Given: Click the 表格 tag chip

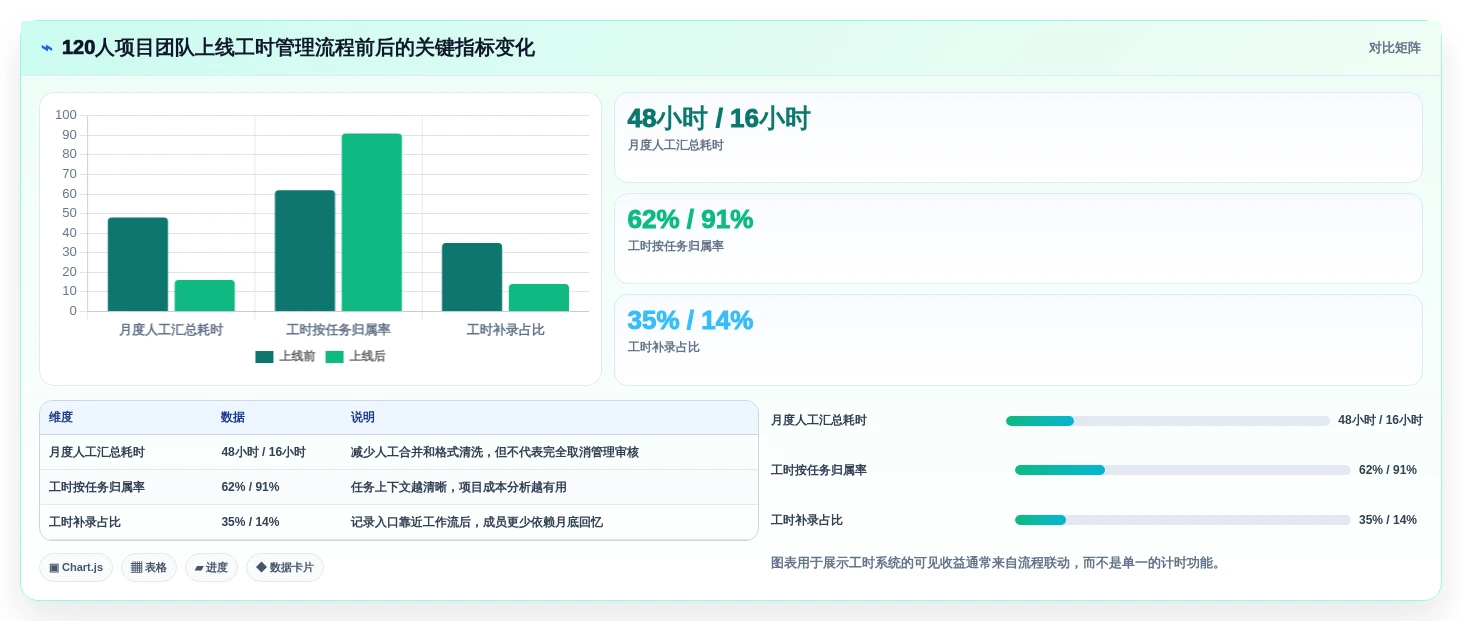Looking at the screenshot, I should click(x=149, y=568).
